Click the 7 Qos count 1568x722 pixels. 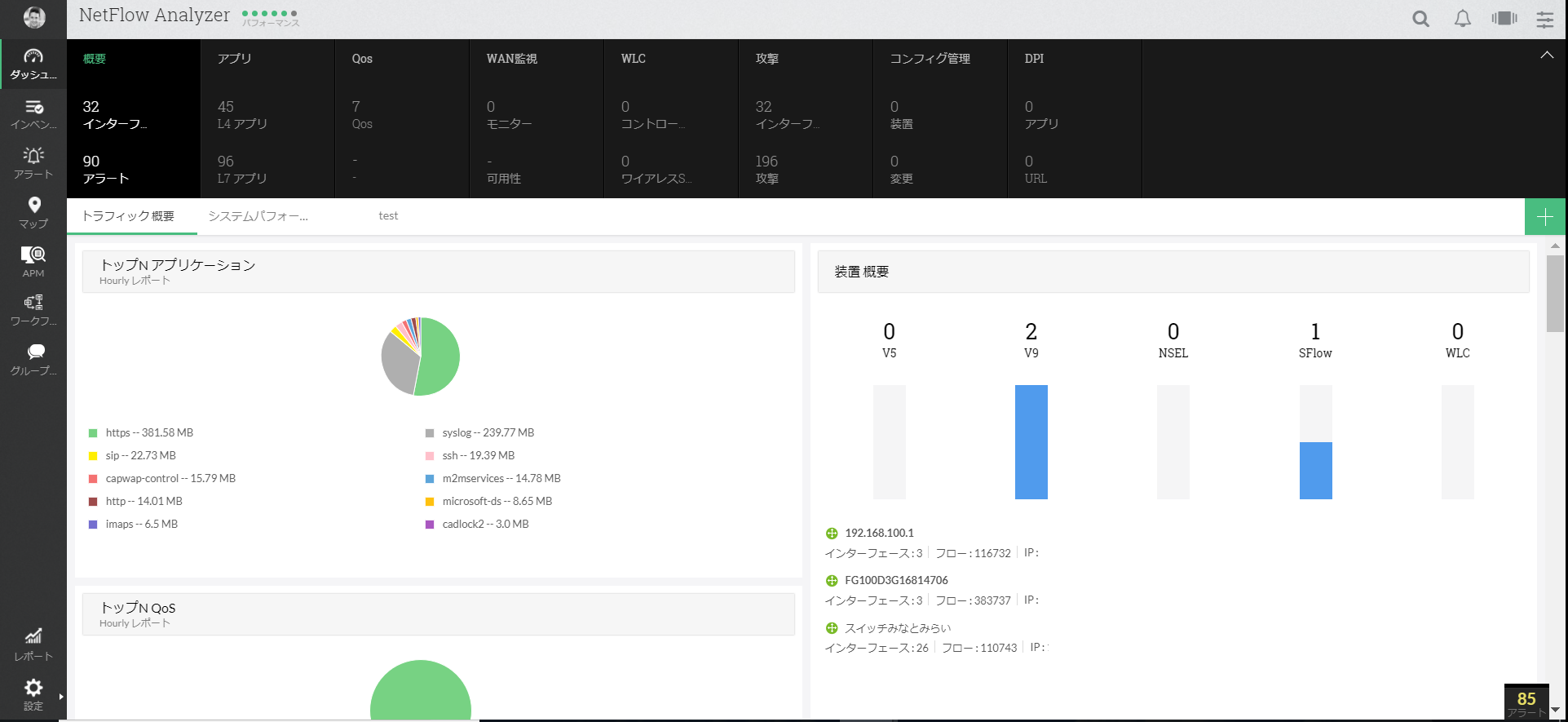click(x=362, y=115)
